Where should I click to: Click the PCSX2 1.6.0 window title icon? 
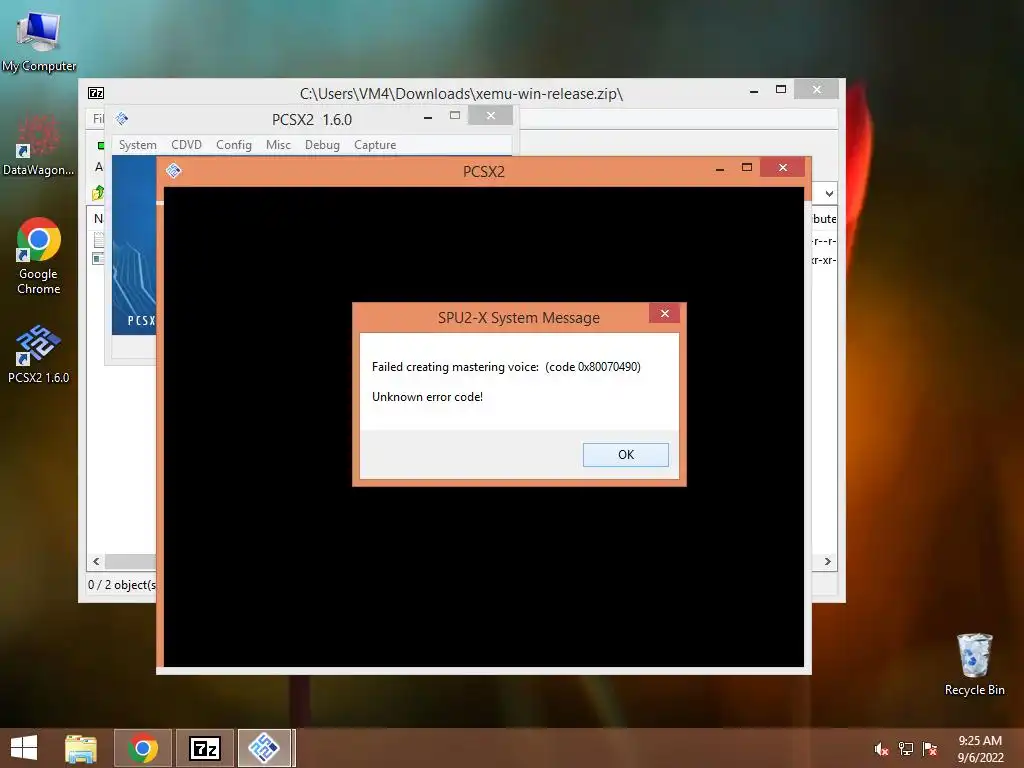tap(121, 119)
